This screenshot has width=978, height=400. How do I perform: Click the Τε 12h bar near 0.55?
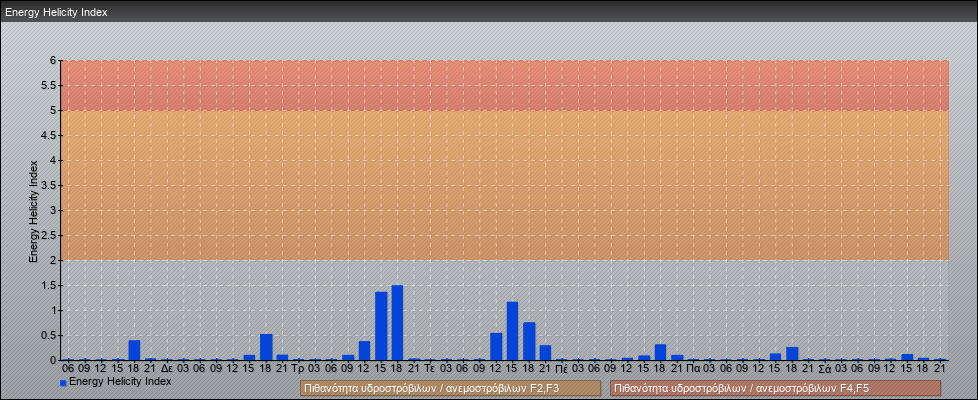(496, 346)
